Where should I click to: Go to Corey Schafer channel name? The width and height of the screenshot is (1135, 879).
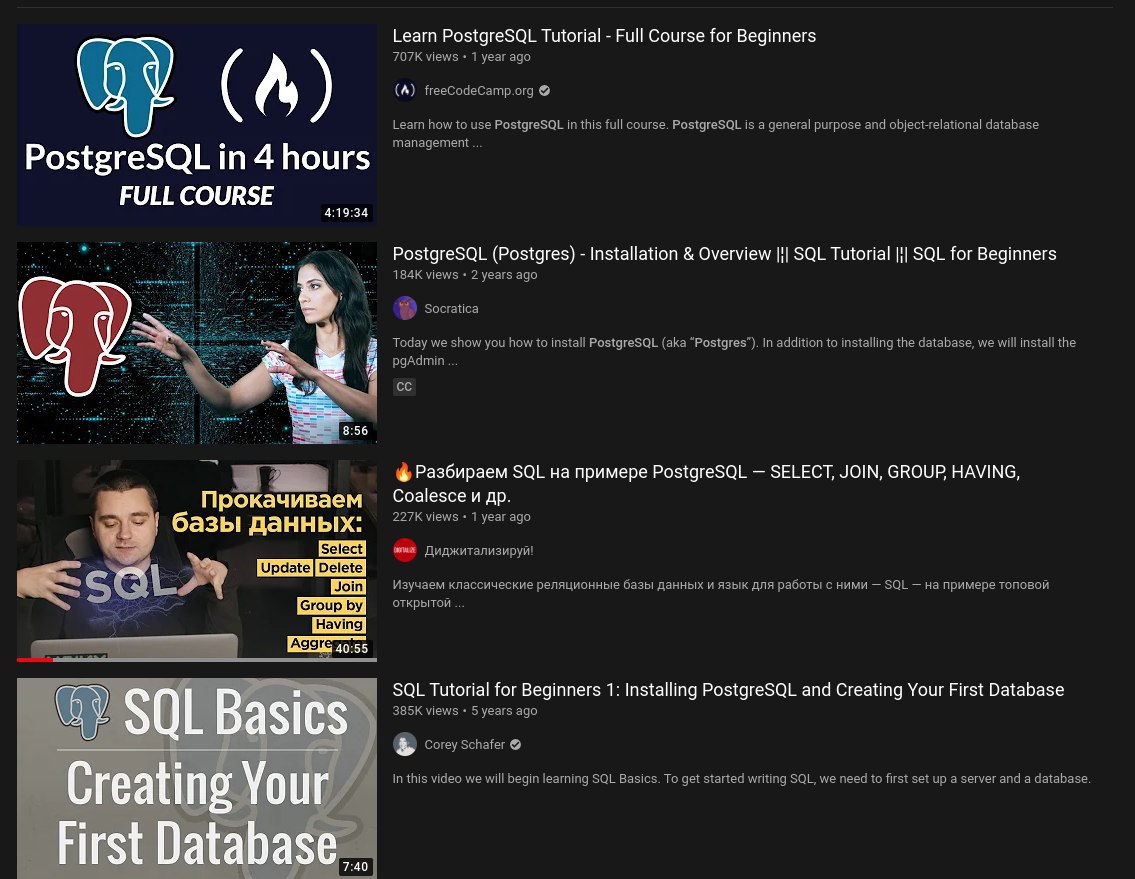[464, 744]
